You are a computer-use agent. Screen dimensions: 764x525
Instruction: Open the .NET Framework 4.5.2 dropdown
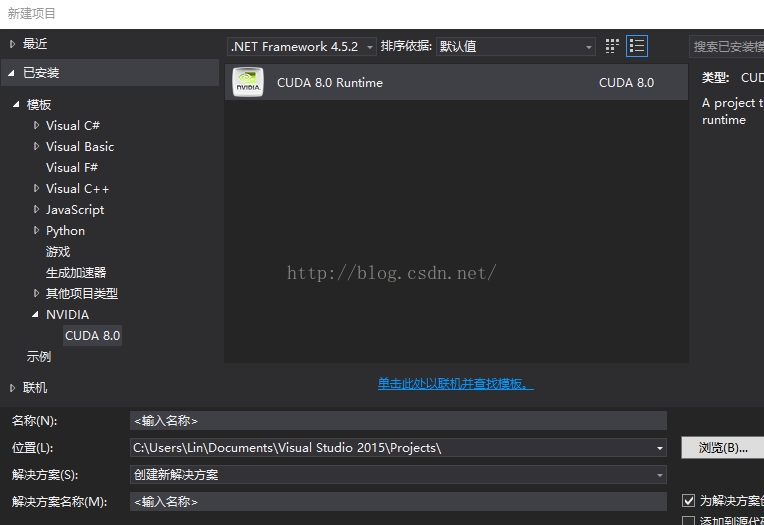pos(302,47)
